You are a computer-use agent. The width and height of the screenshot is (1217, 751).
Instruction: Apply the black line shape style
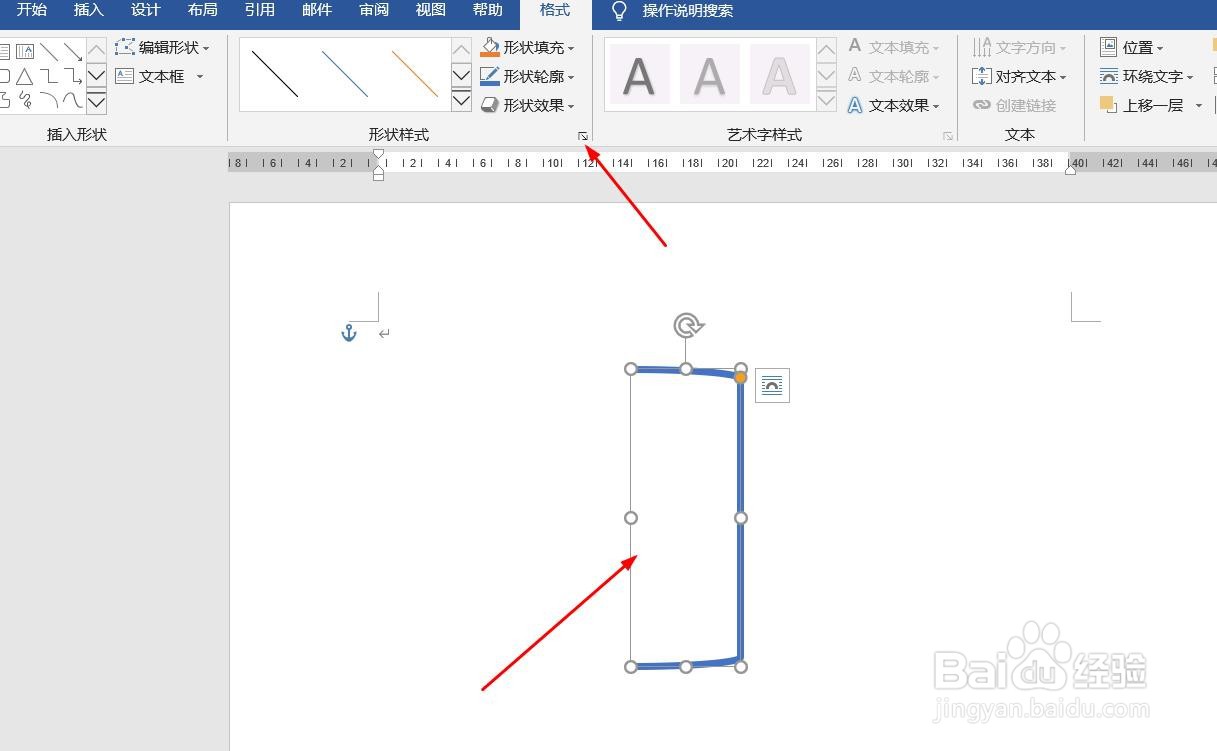pos(275,74)
